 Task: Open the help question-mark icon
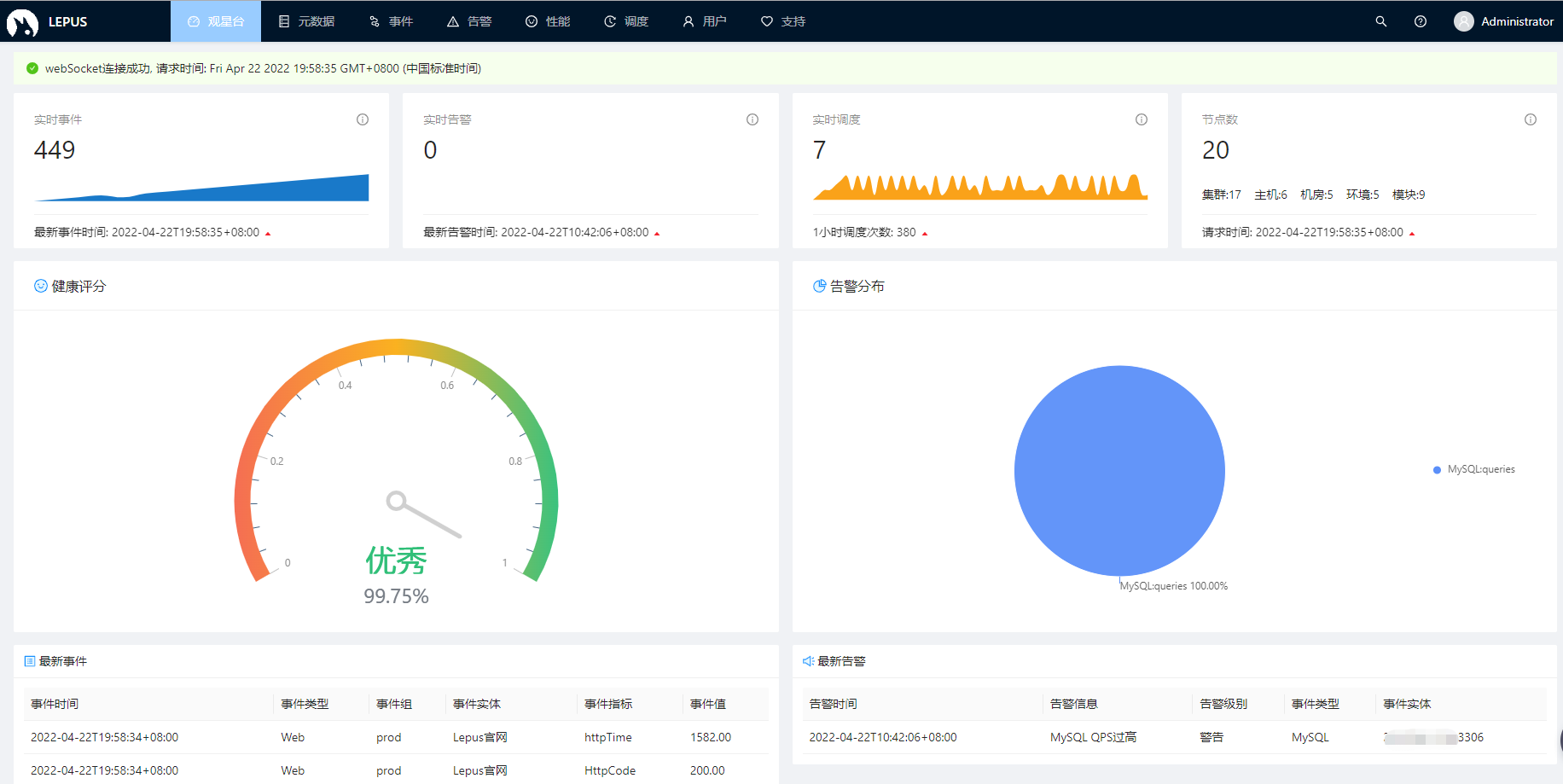(x=1421, y=21)
